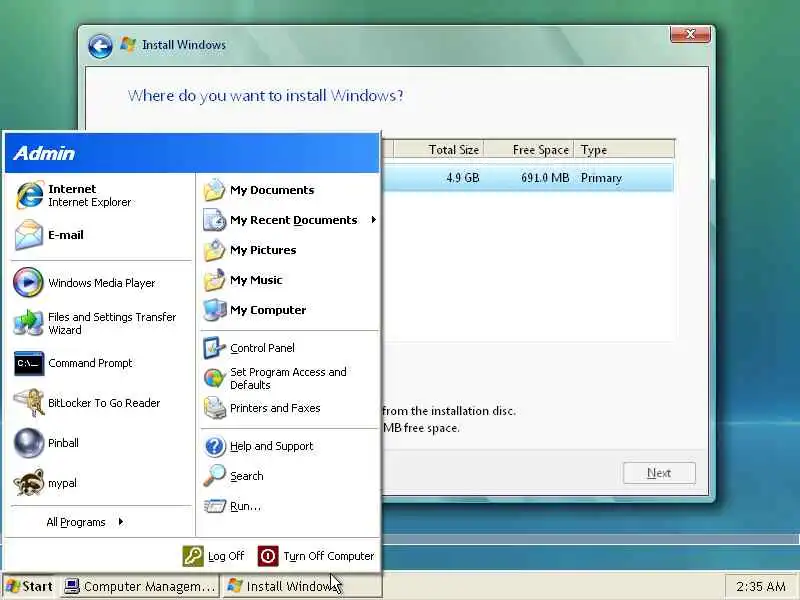Choose the Control Panel menu label
The height and width of the screenshot is (600, 800).
(262, 348)
